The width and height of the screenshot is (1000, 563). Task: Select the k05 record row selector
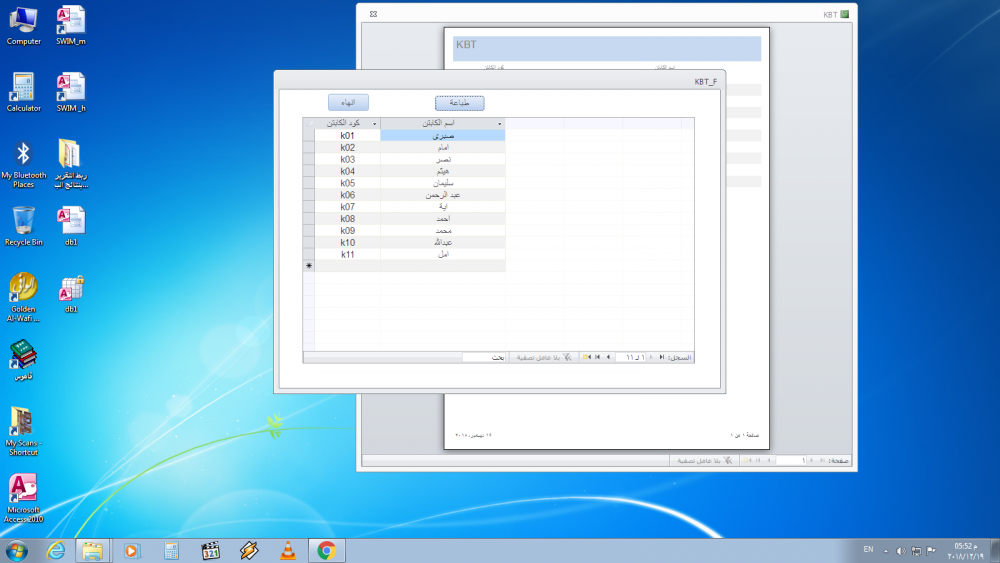click(308, 183)
